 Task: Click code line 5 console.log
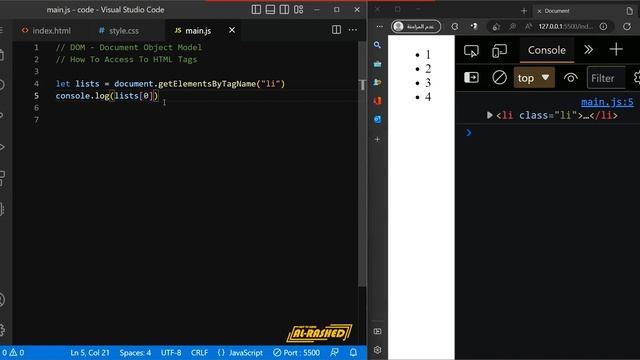[x=107, y=96]
